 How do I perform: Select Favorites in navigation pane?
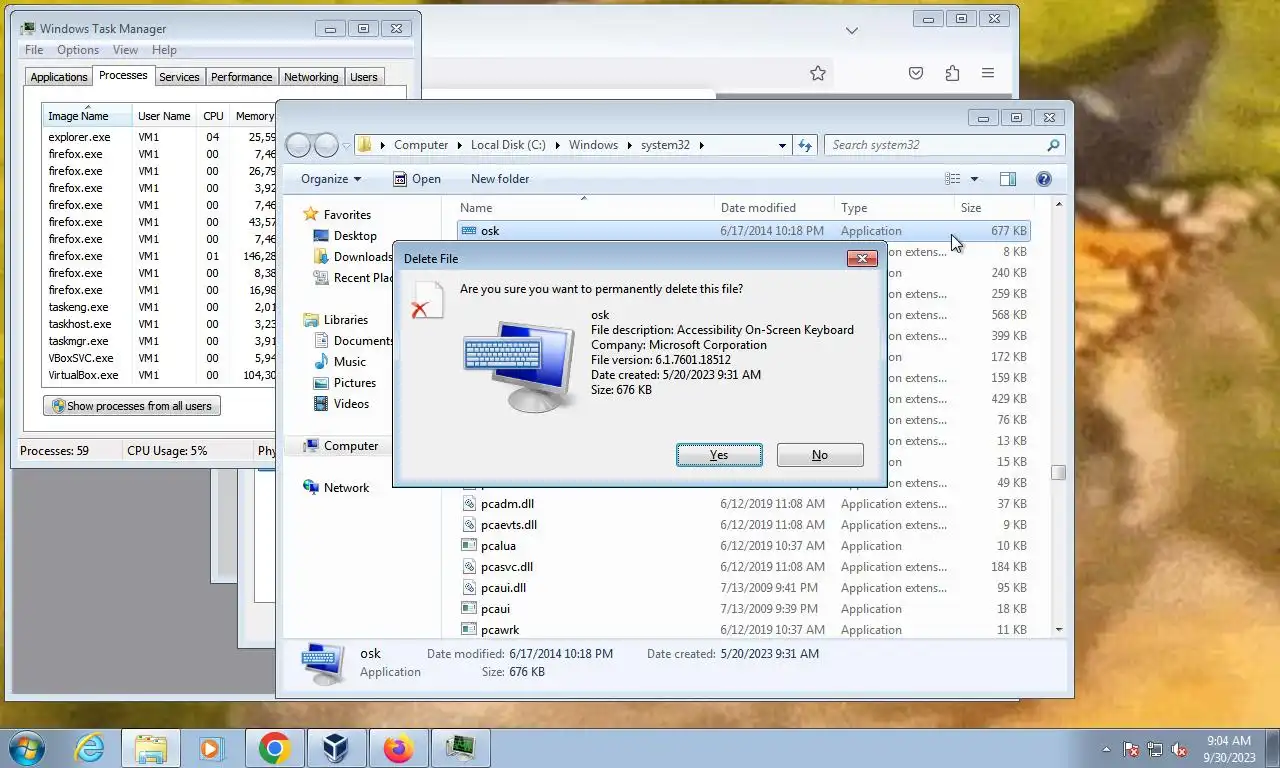347,215
